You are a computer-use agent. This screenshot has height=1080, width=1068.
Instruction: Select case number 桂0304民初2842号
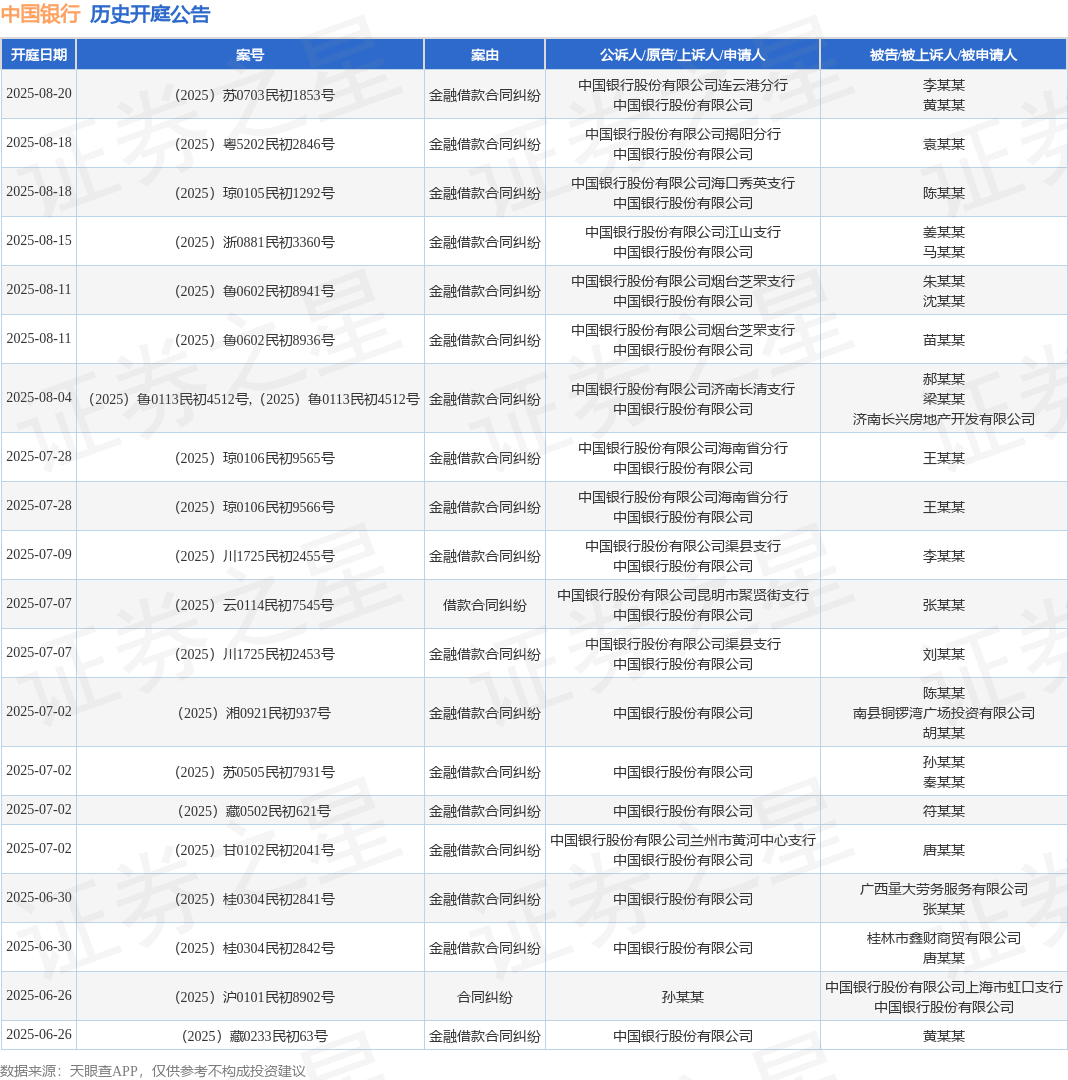coord(255,948)
